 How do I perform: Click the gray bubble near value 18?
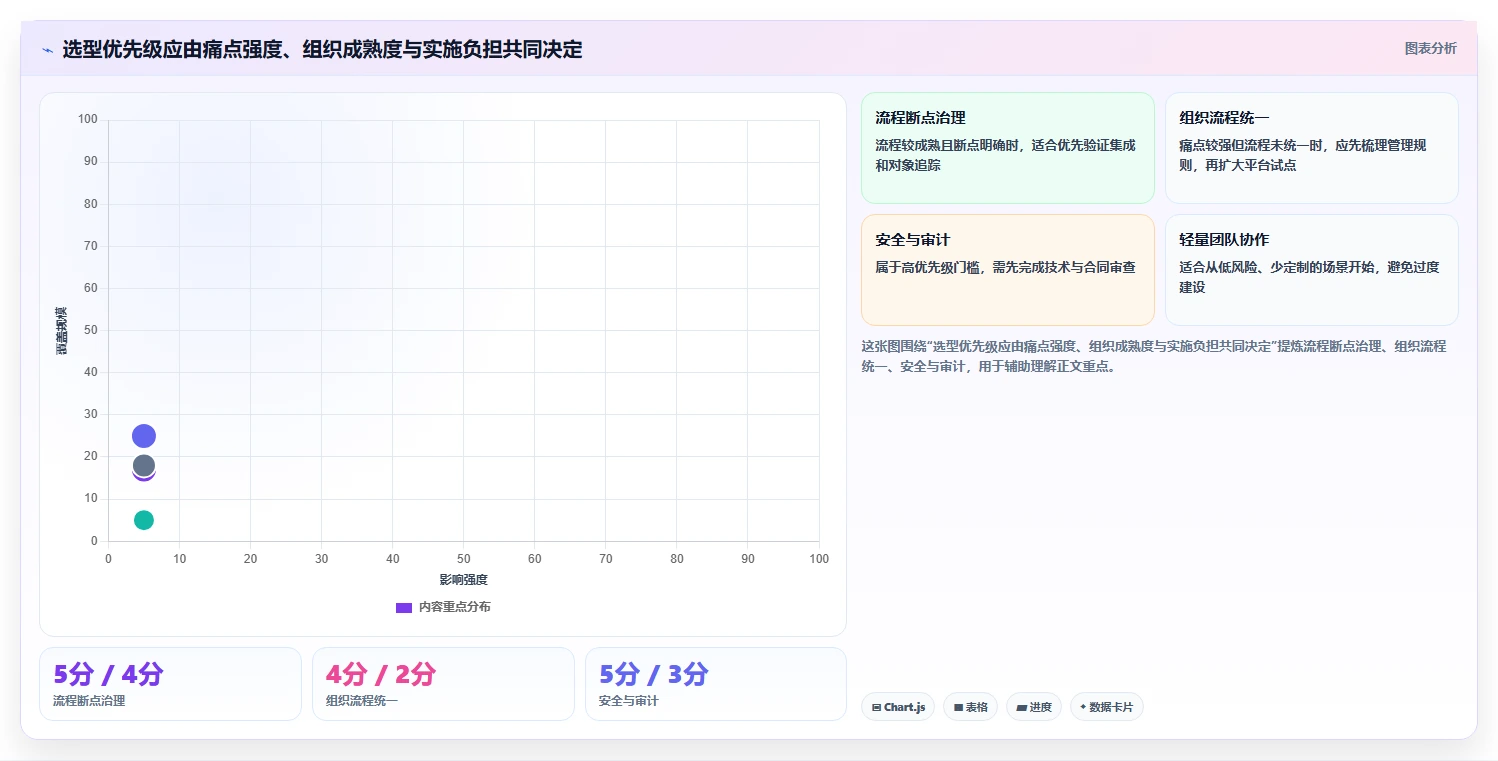click(x=144, y=466)
